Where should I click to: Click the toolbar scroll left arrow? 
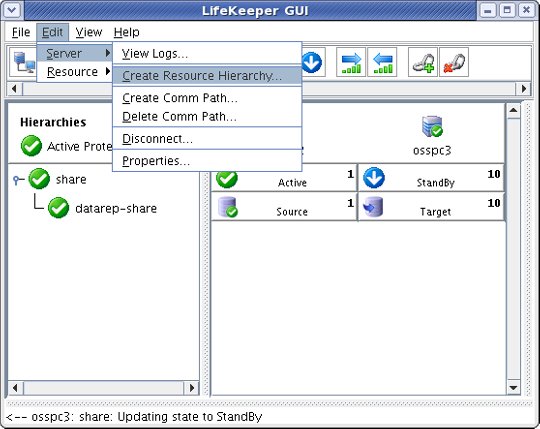point(14,89)
